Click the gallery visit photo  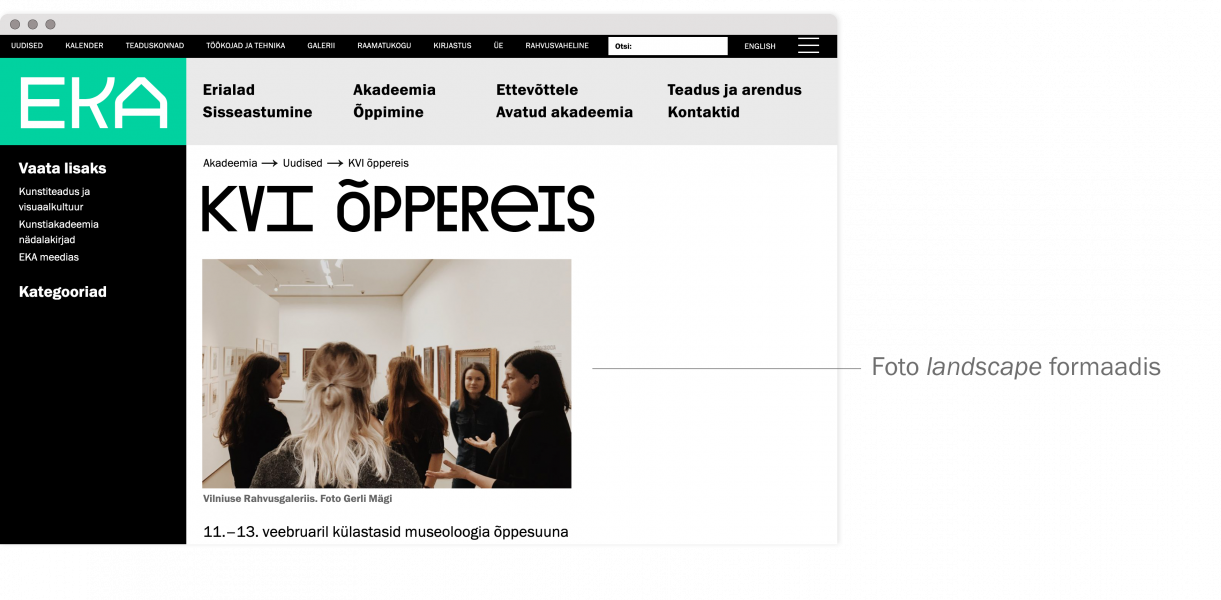(387, 374)
